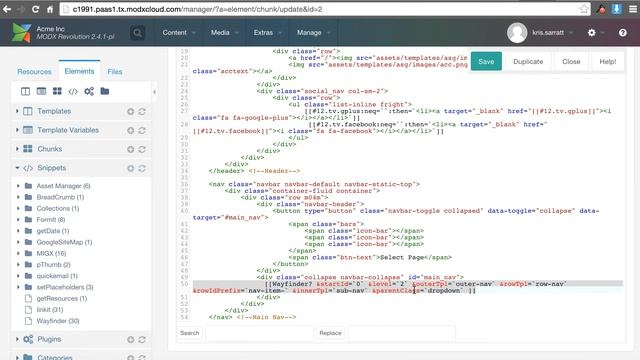Screen dimensions: 640x360
Task: Expand the FormIt folder
Action: [18, 220]
